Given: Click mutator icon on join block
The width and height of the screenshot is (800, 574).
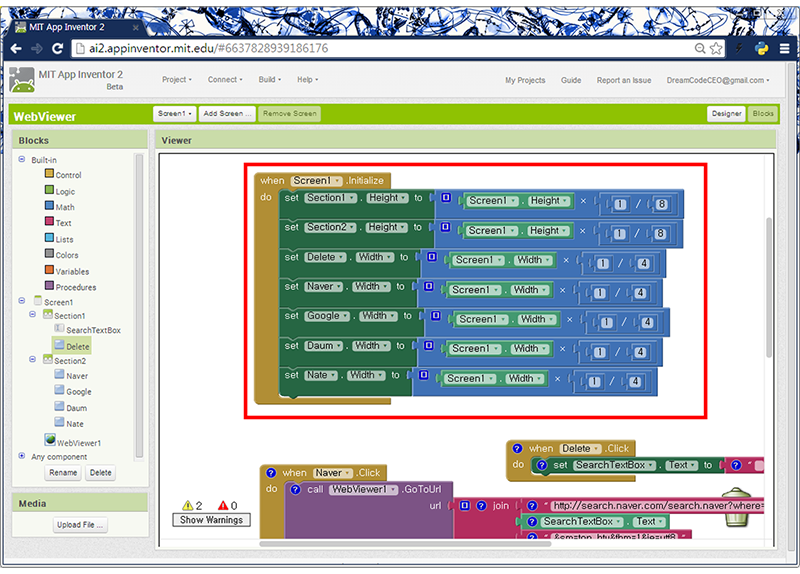Looking at the screenshot, I should click(x=465, y=505).
